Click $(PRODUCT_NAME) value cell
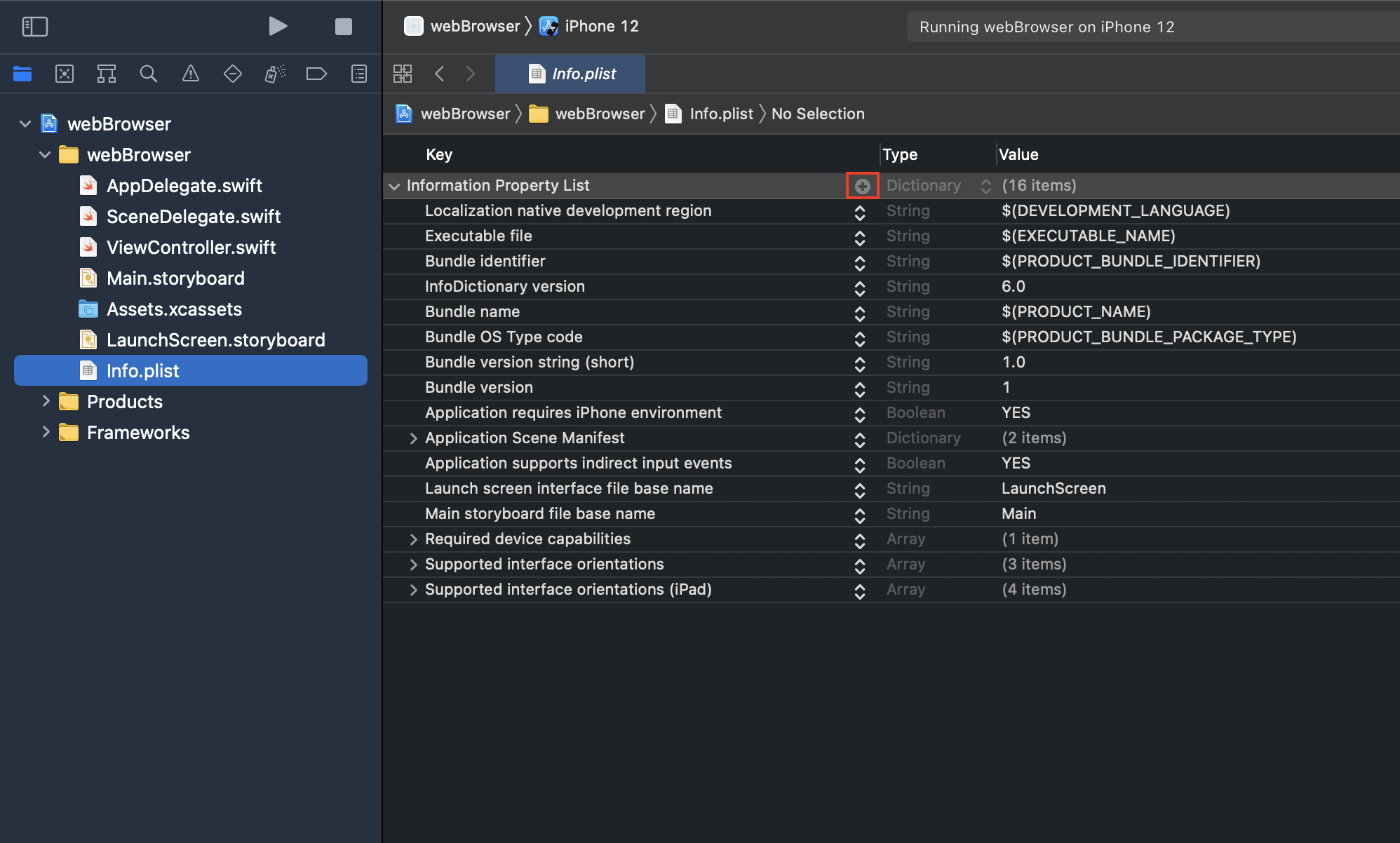This screenshot has width=1400, height=843. click(x=1076, y=311)
